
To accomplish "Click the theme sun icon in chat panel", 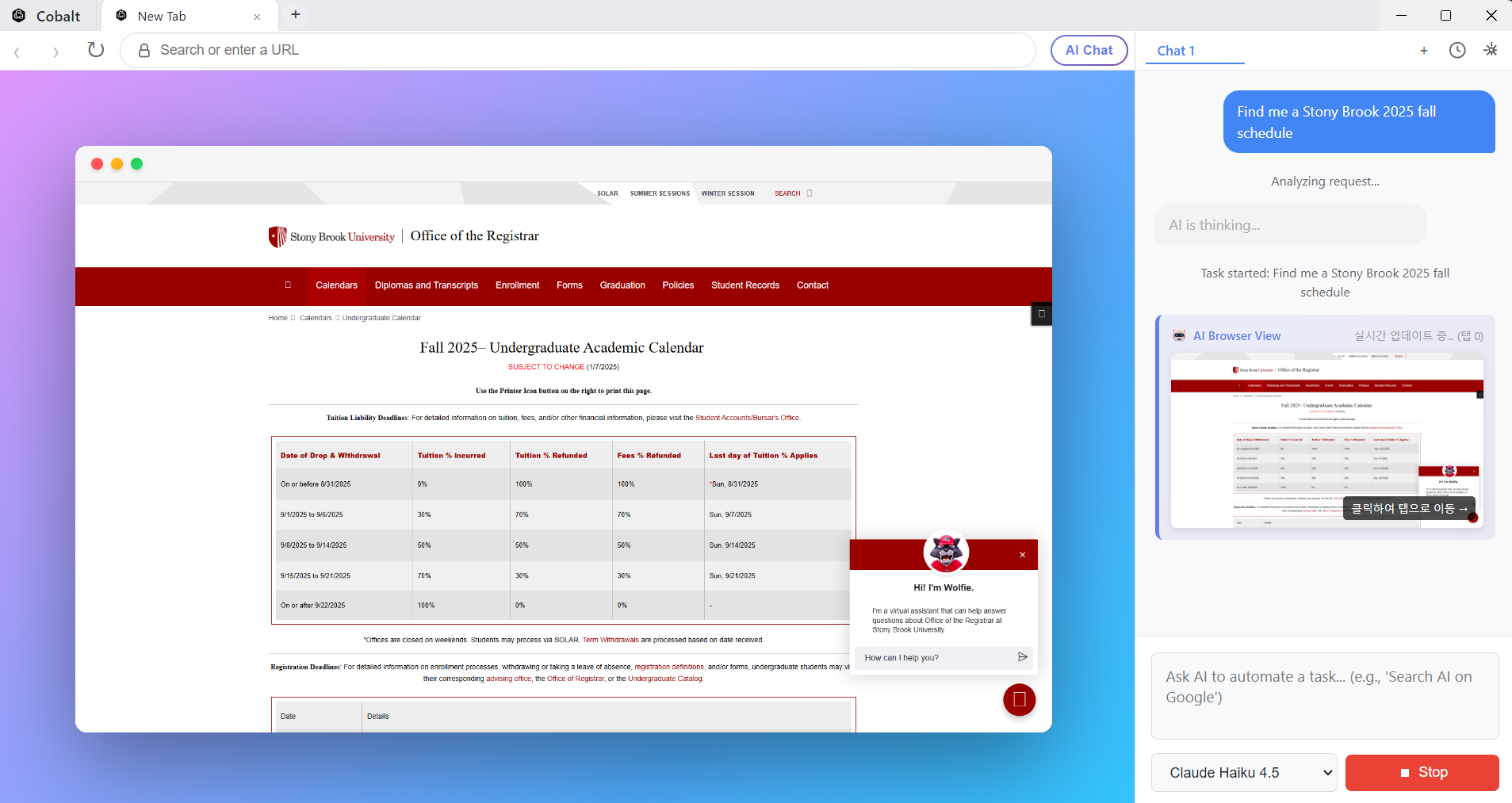I will click(1491, 50).
